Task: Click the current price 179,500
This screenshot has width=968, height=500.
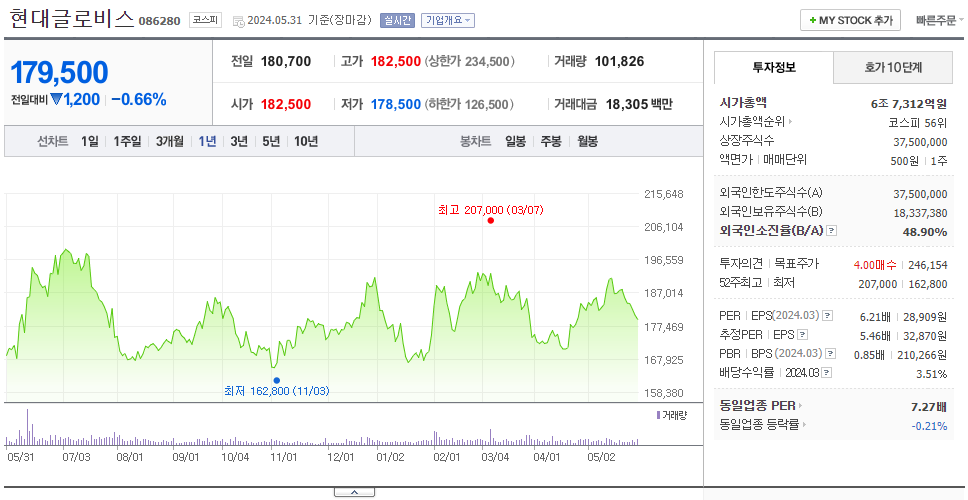Action: tap(59, 73)
